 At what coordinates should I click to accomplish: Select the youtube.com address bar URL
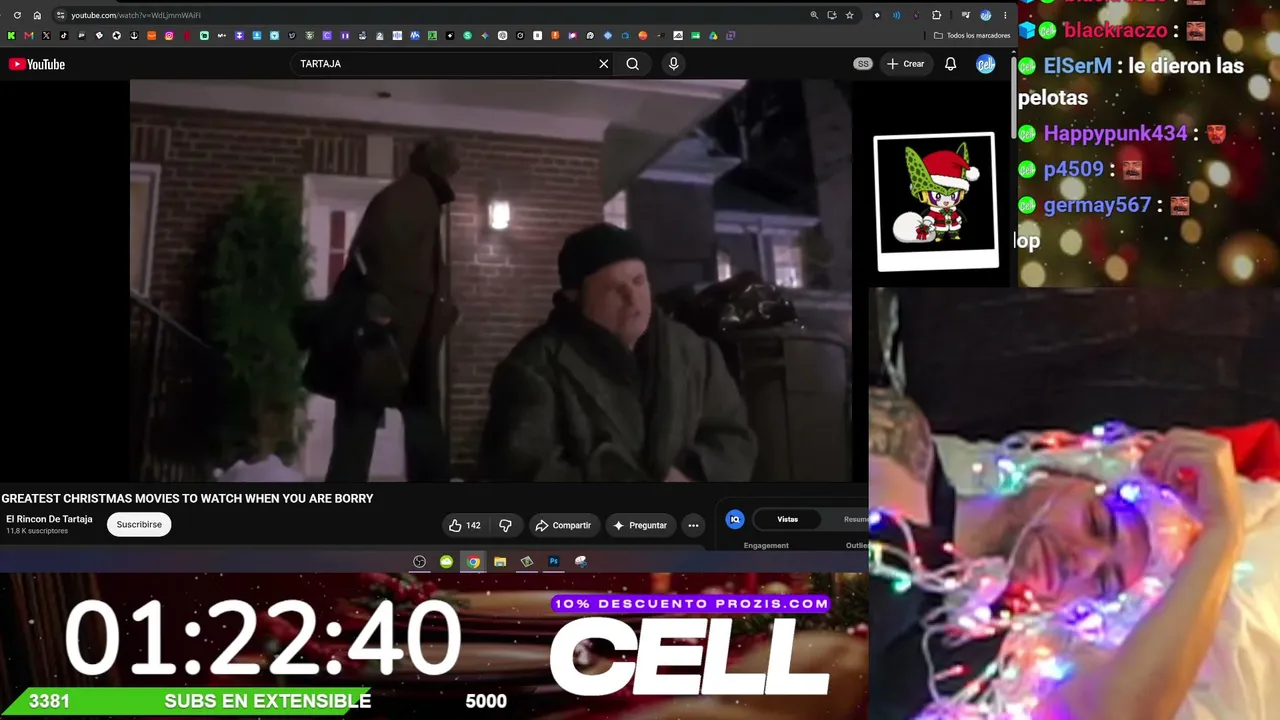(x=136, y=15)
